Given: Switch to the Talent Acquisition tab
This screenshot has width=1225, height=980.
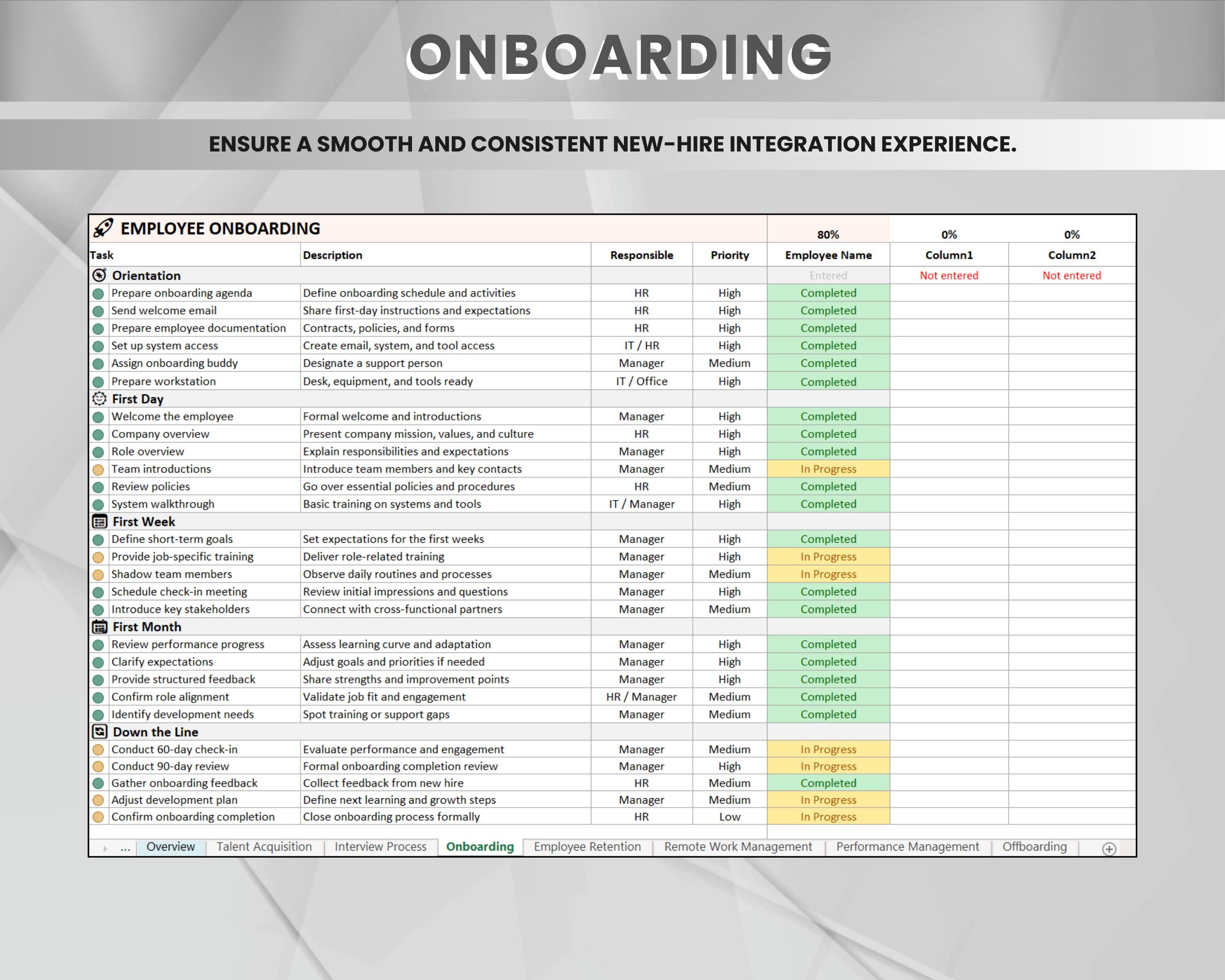Looking at the screenshot, I should click(x=264, y=846).
